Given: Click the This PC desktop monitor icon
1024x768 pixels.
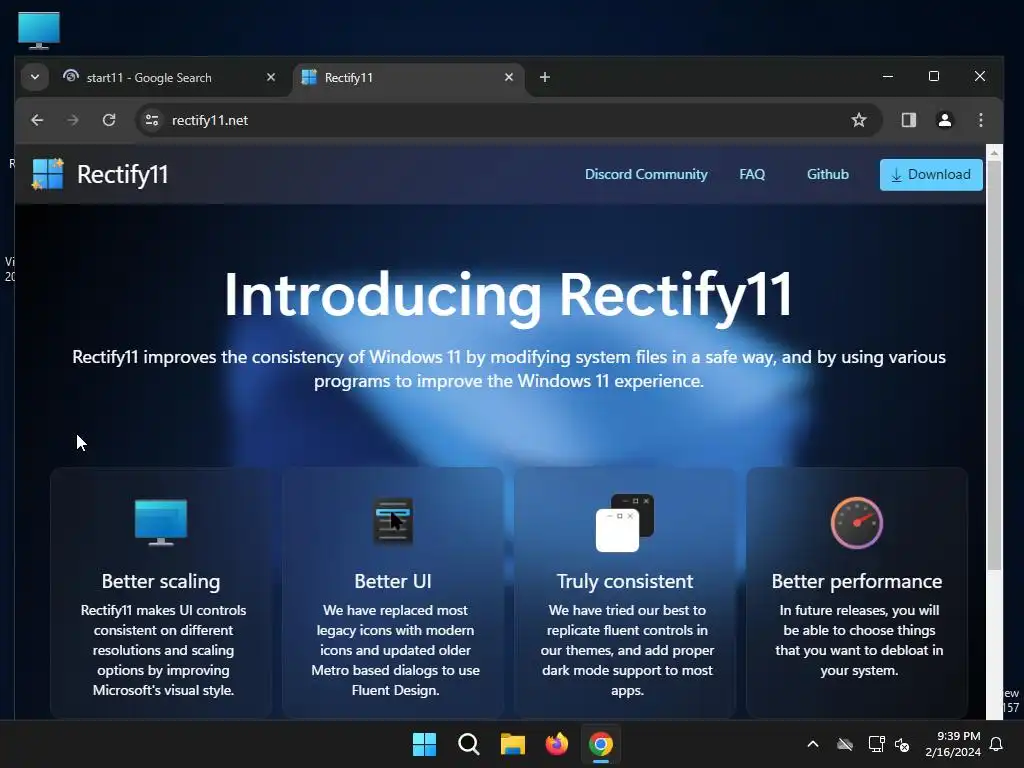Looking at the screenshot, I should point(39,30).
